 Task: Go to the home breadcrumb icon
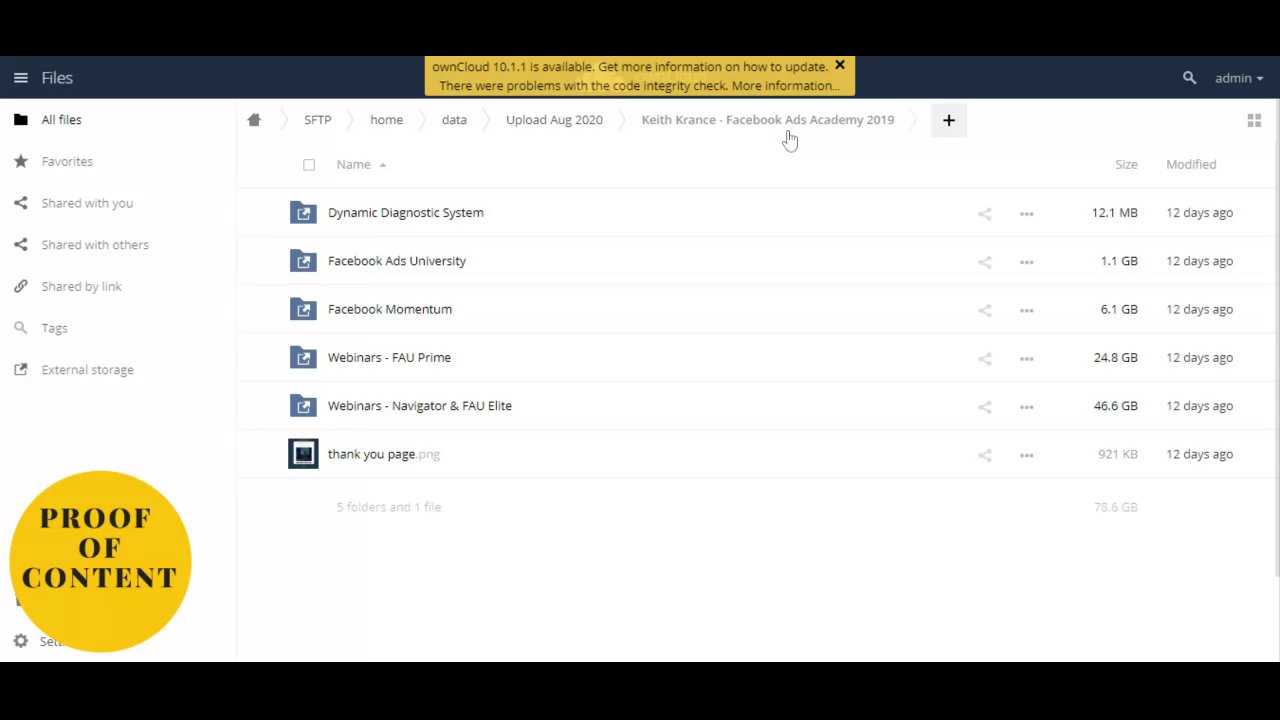(254, 120)
